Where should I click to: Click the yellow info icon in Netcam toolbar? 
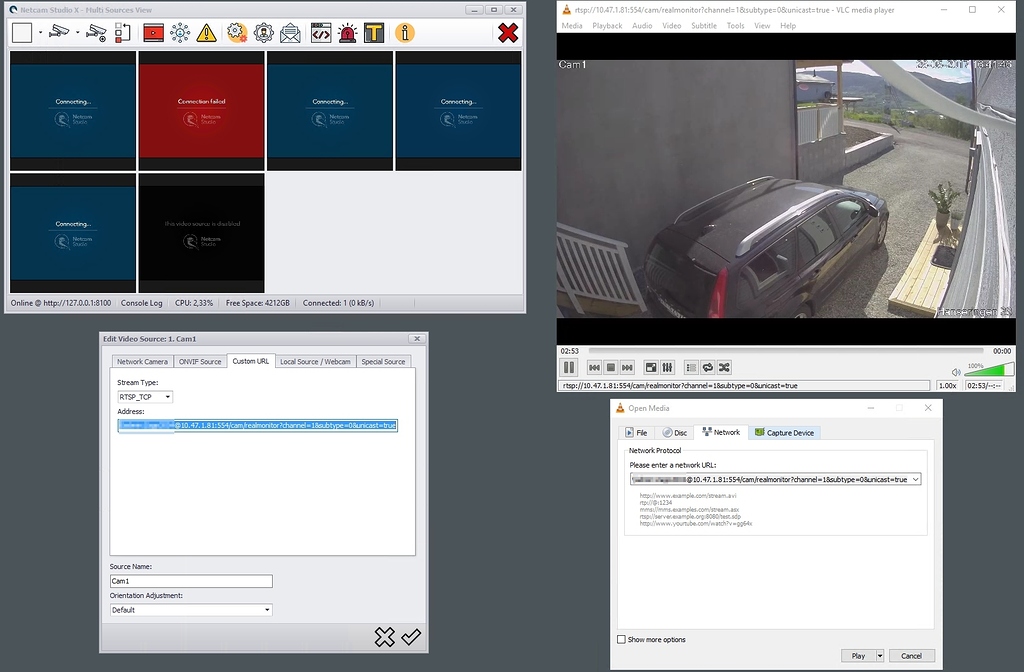[x=405, y=33]
